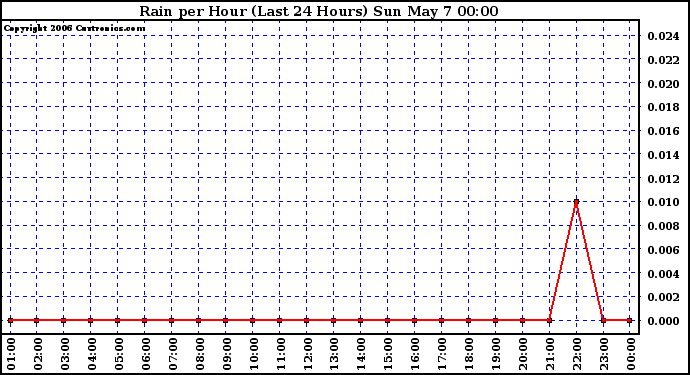Click the x-axis label 11:00
The width and height of the screenshot is (690, 375).
coord(281,354)
